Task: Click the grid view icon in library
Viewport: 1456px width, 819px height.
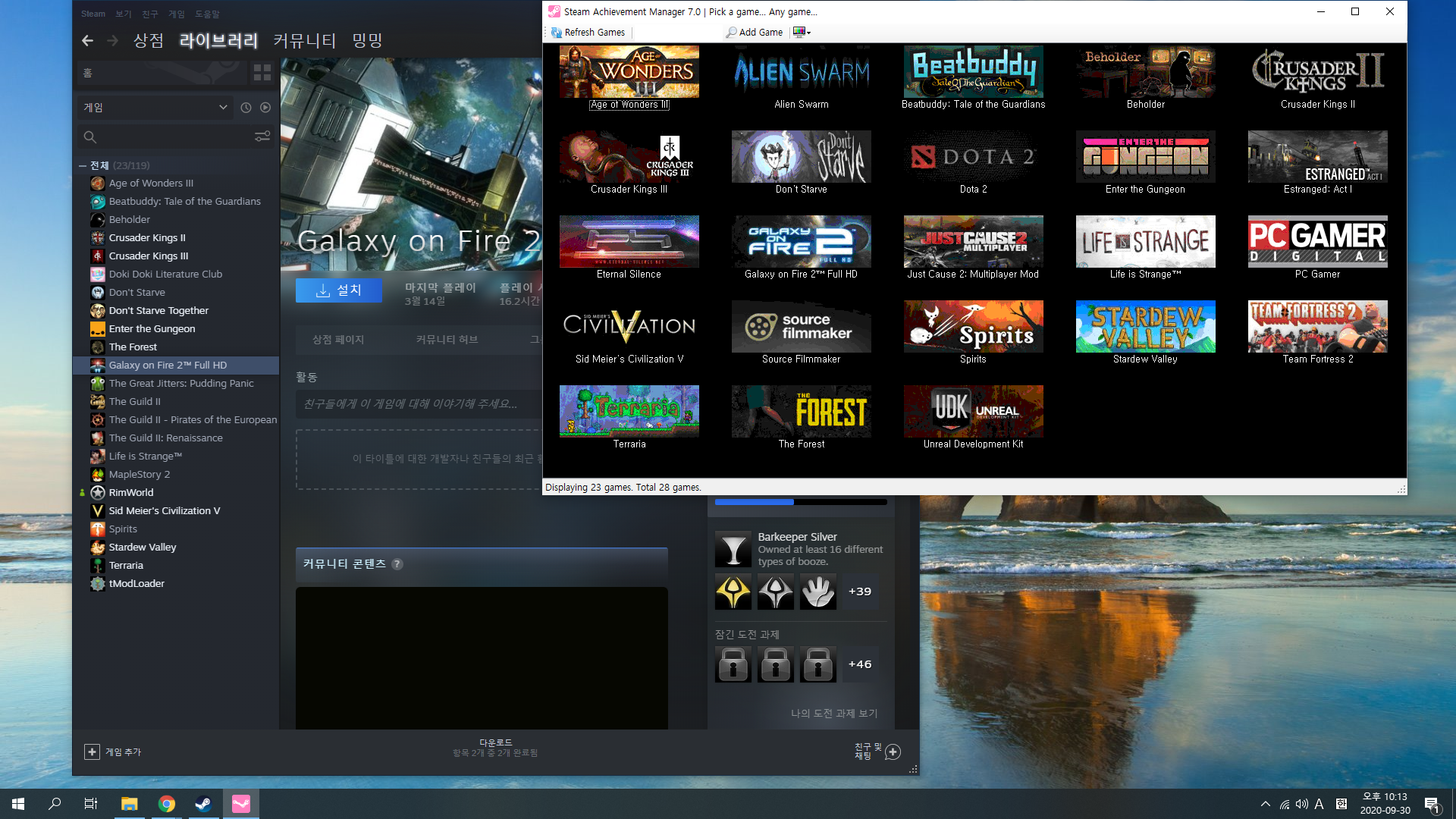Action: [x=262, y=73]
